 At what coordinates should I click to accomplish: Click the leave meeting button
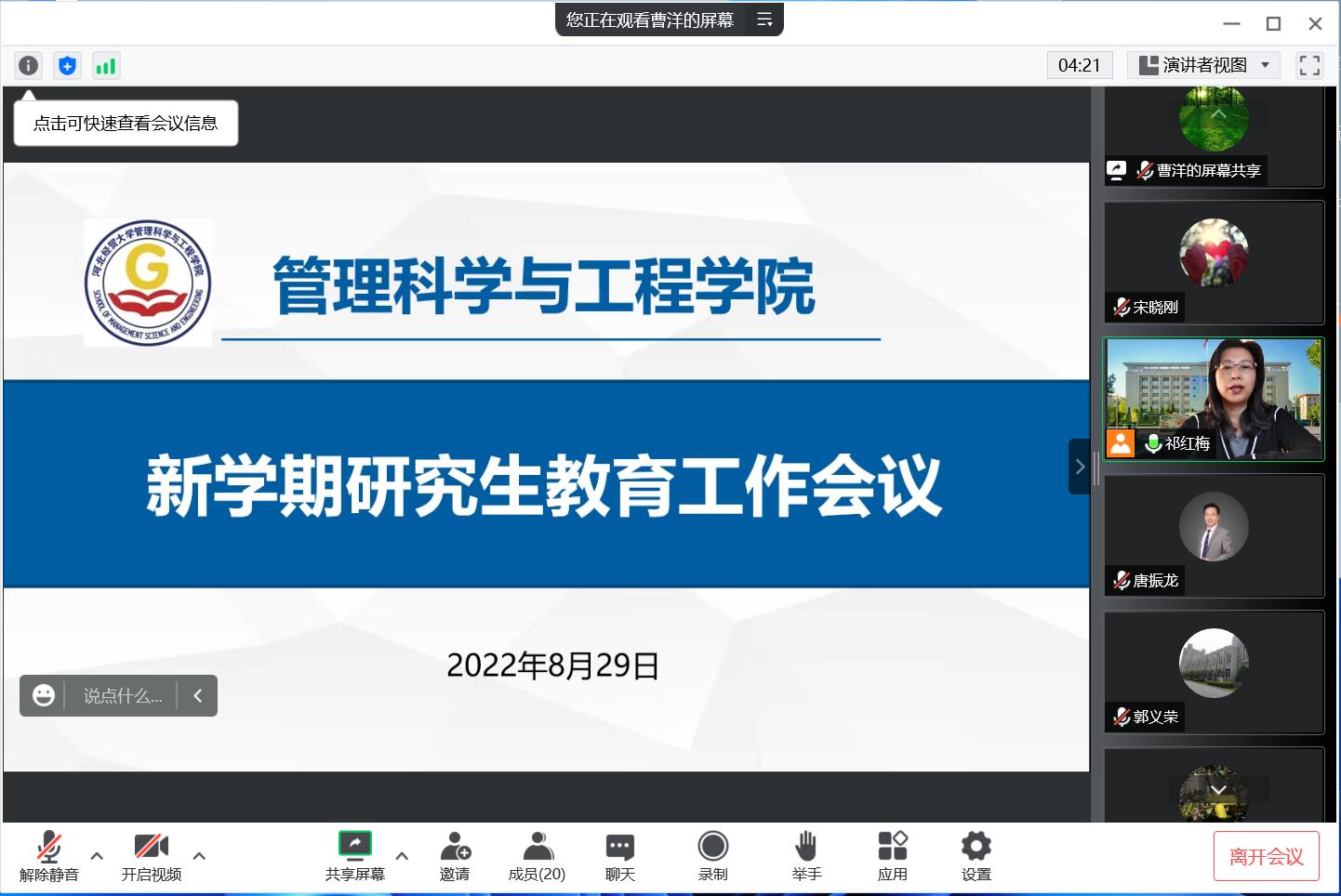(1266, 856)
